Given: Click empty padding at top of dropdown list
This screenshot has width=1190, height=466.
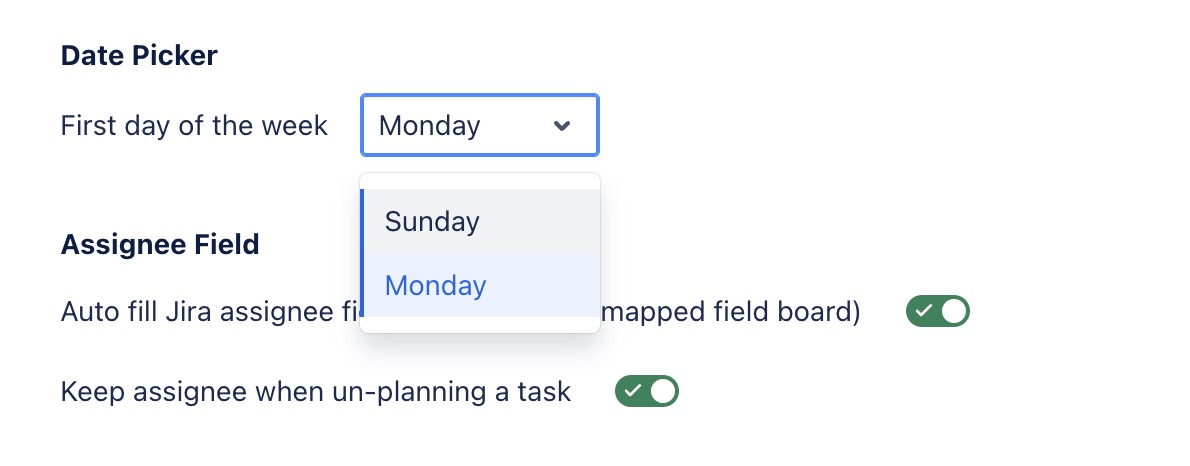Looking at the screenshot, I should [480, 181].
